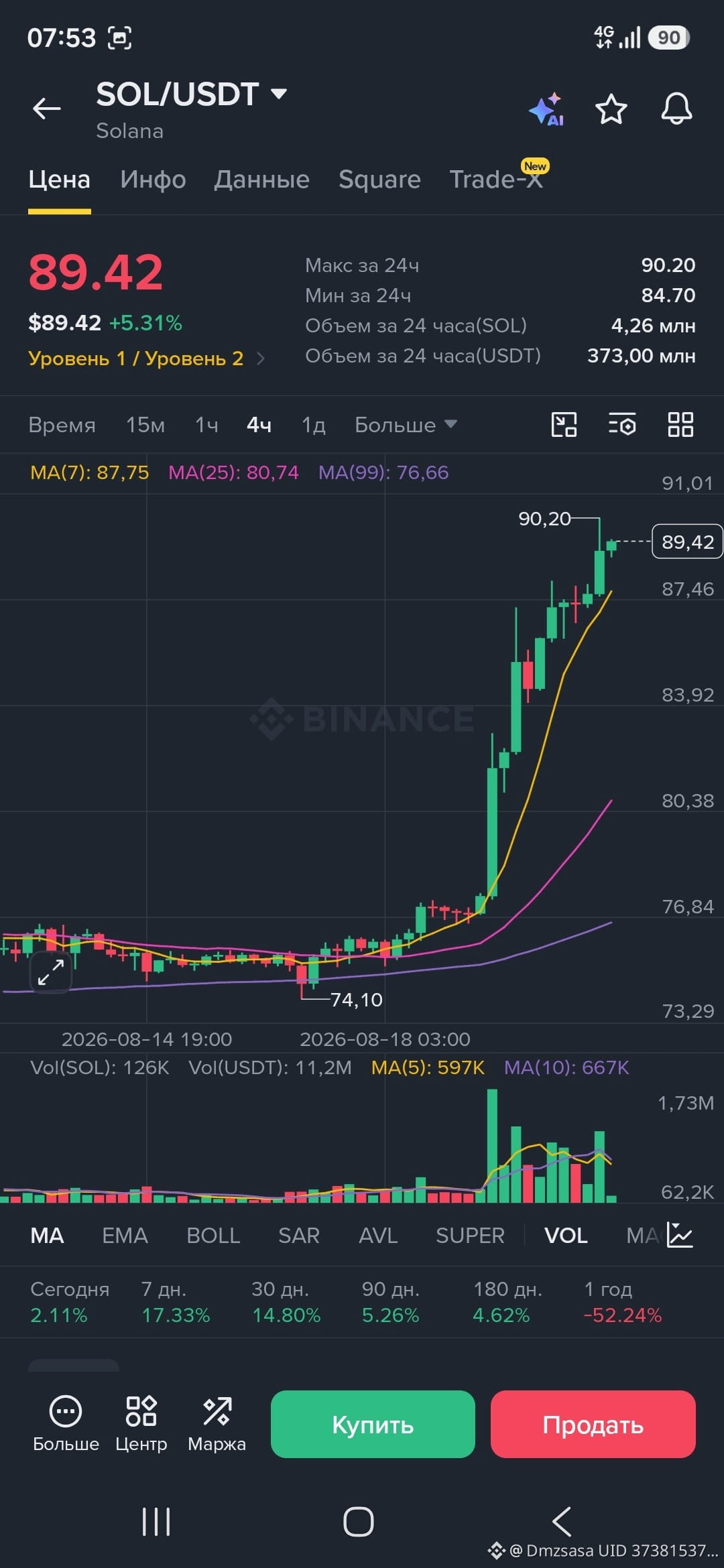Open the chart drawing tools icon
Image resolution: width=724 pixels, height=1568 pixels.
click(x=564, y=425)
